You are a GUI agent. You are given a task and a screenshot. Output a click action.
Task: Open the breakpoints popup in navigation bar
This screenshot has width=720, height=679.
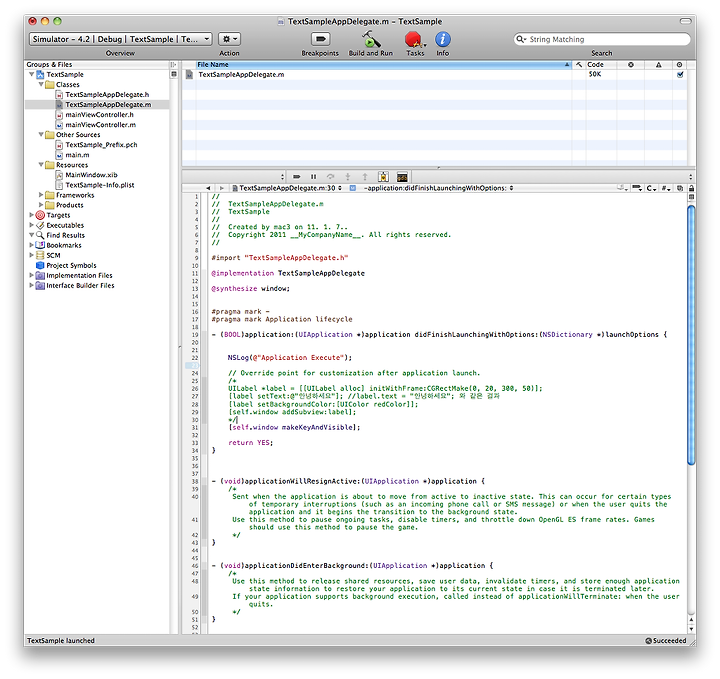click(637, 188)
